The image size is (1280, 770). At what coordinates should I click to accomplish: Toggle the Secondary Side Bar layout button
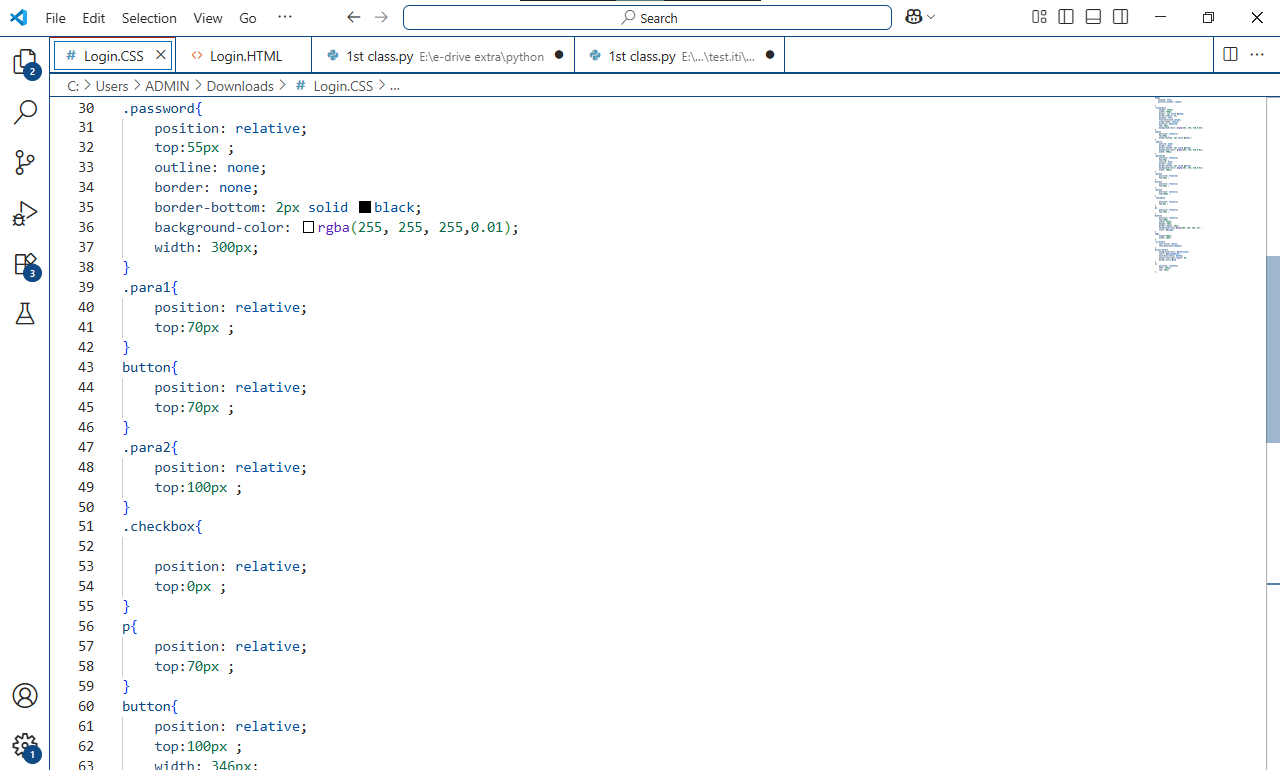(x=1121, y=17)
